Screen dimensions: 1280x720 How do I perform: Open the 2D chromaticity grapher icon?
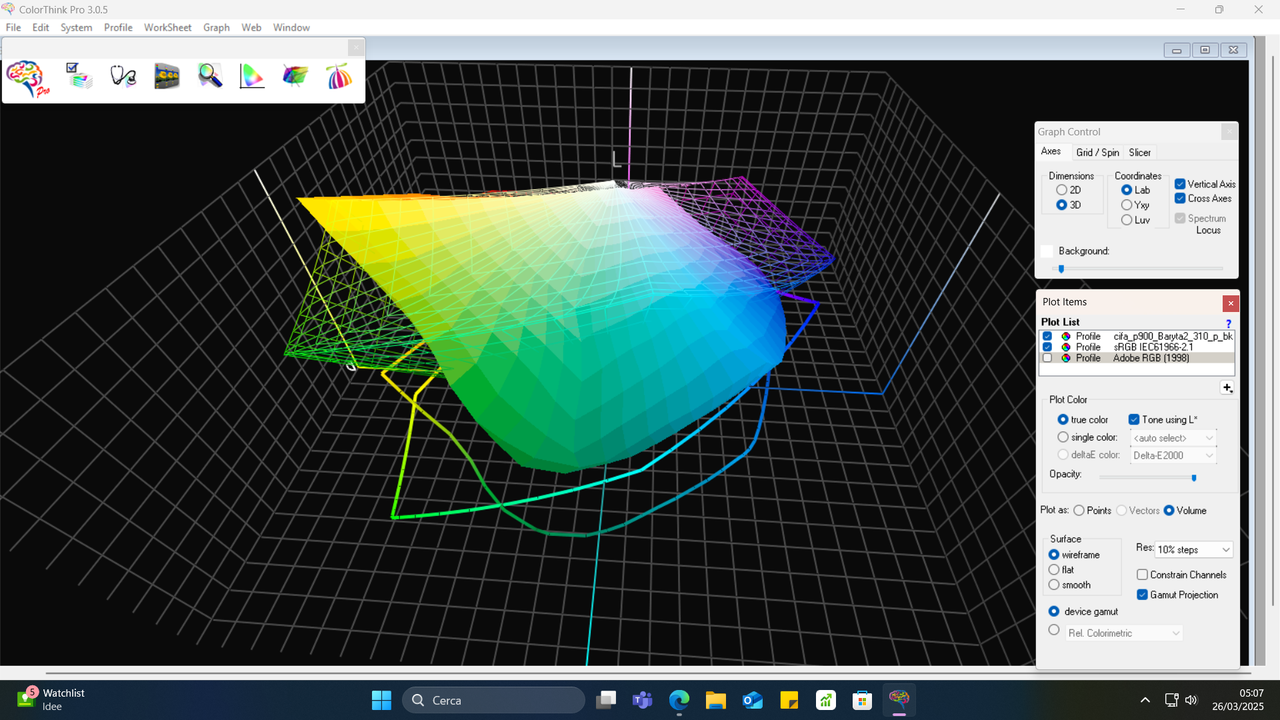(251, 76)
